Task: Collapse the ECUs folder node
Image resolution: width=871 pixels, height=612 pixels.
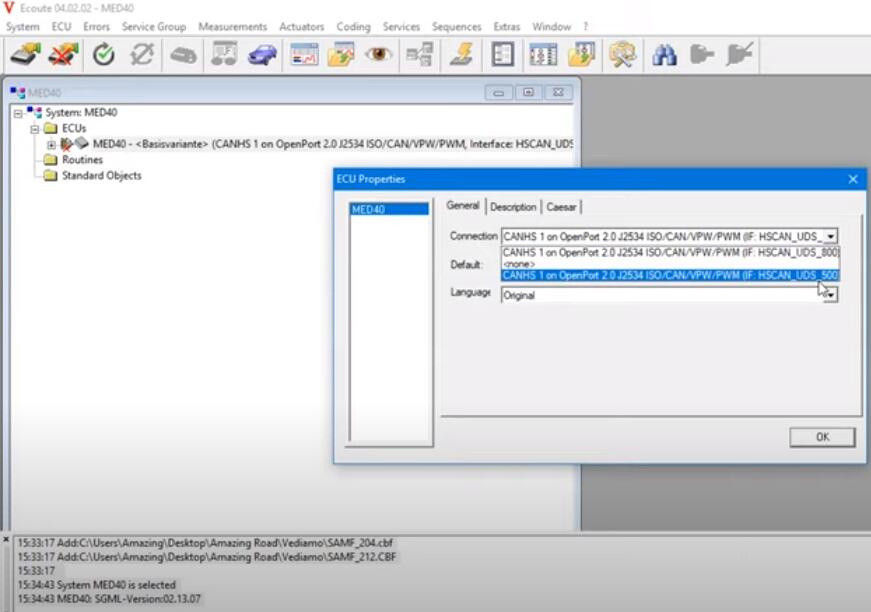Action: tap(35, 129)
